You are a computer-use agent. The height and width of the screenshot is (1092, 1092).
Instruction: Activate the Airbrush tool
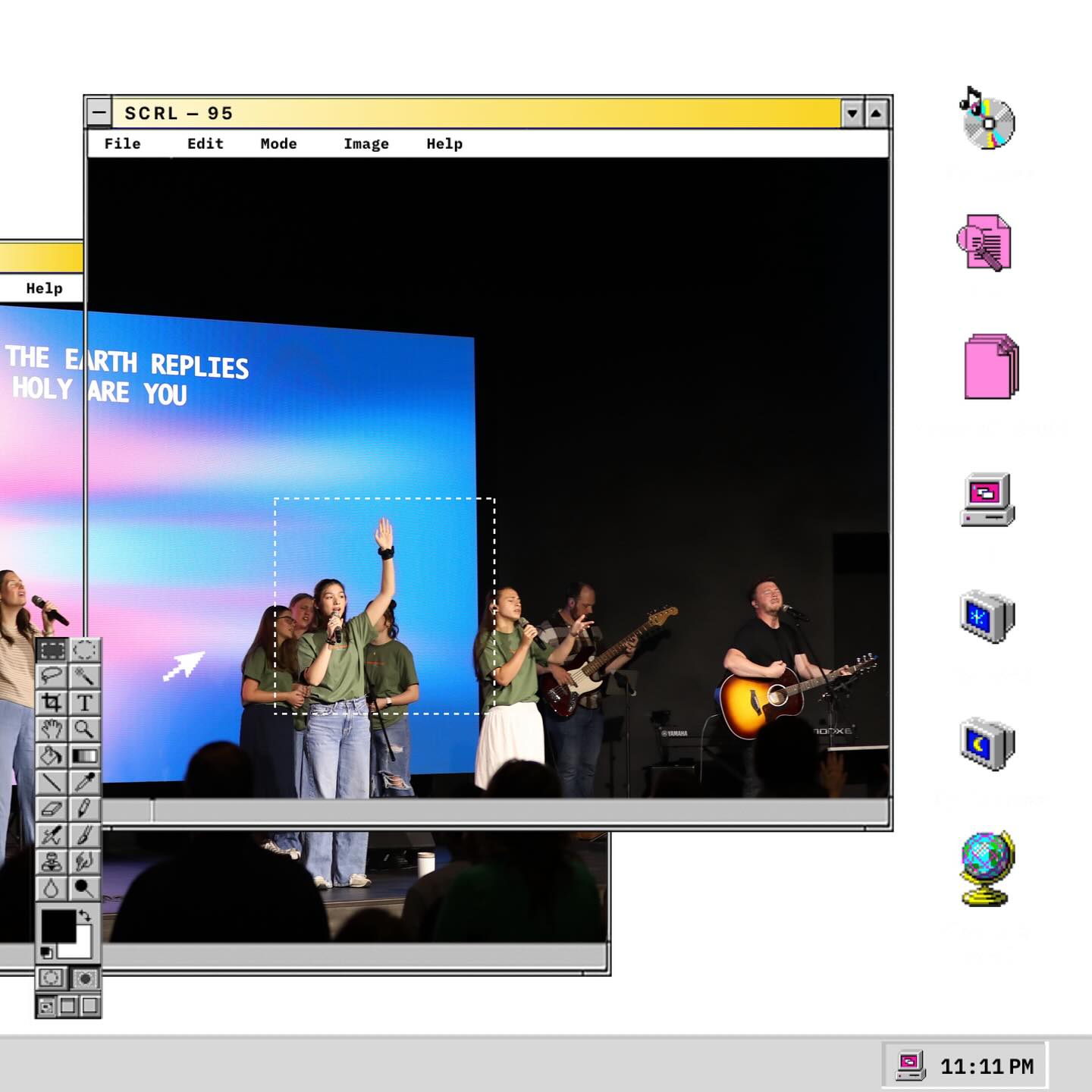[52, 835]
